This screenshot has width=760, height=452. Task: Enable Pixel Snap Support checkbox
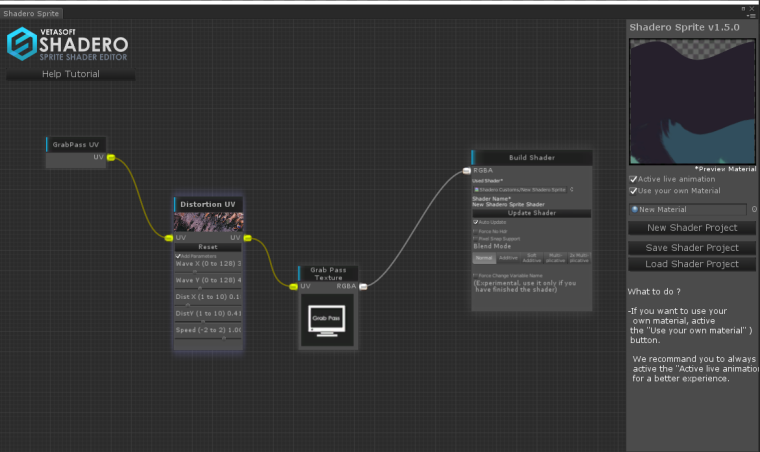click(475, 238)
